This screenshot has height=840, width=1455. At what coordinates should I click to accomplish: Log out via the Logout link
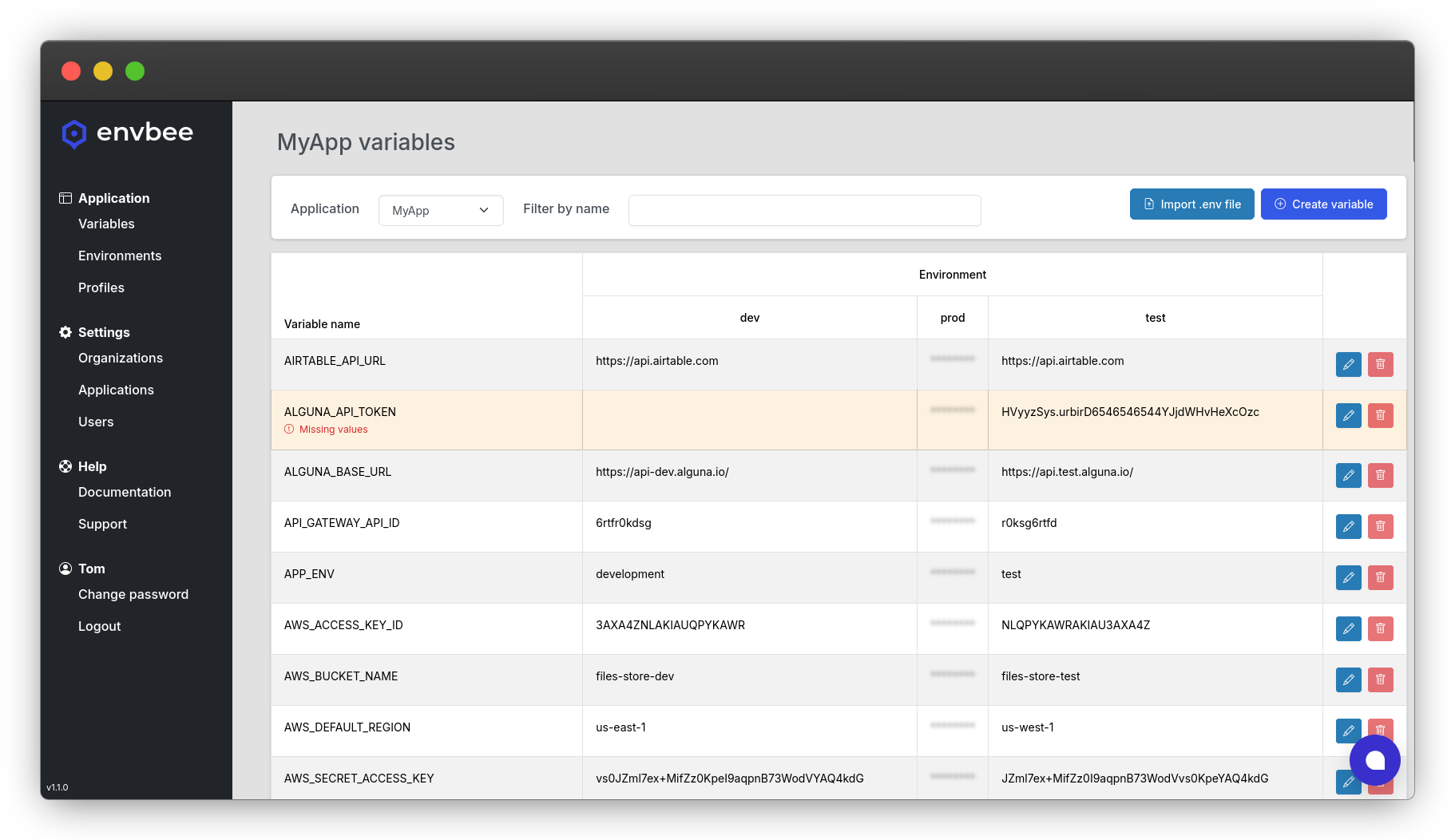click(x=100, y=626)
